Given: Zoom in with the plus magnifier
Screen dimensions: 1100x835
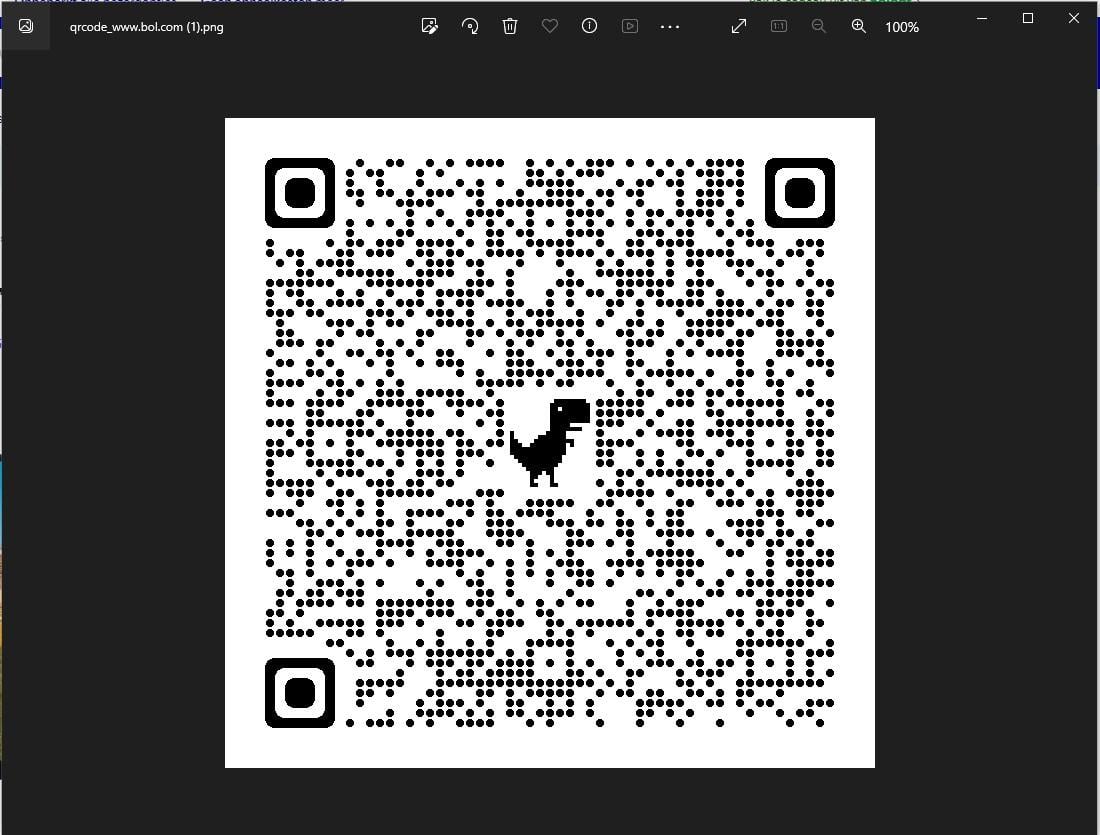Looking at the screenshot, I should pyautogui.click(x=859, y=26).
